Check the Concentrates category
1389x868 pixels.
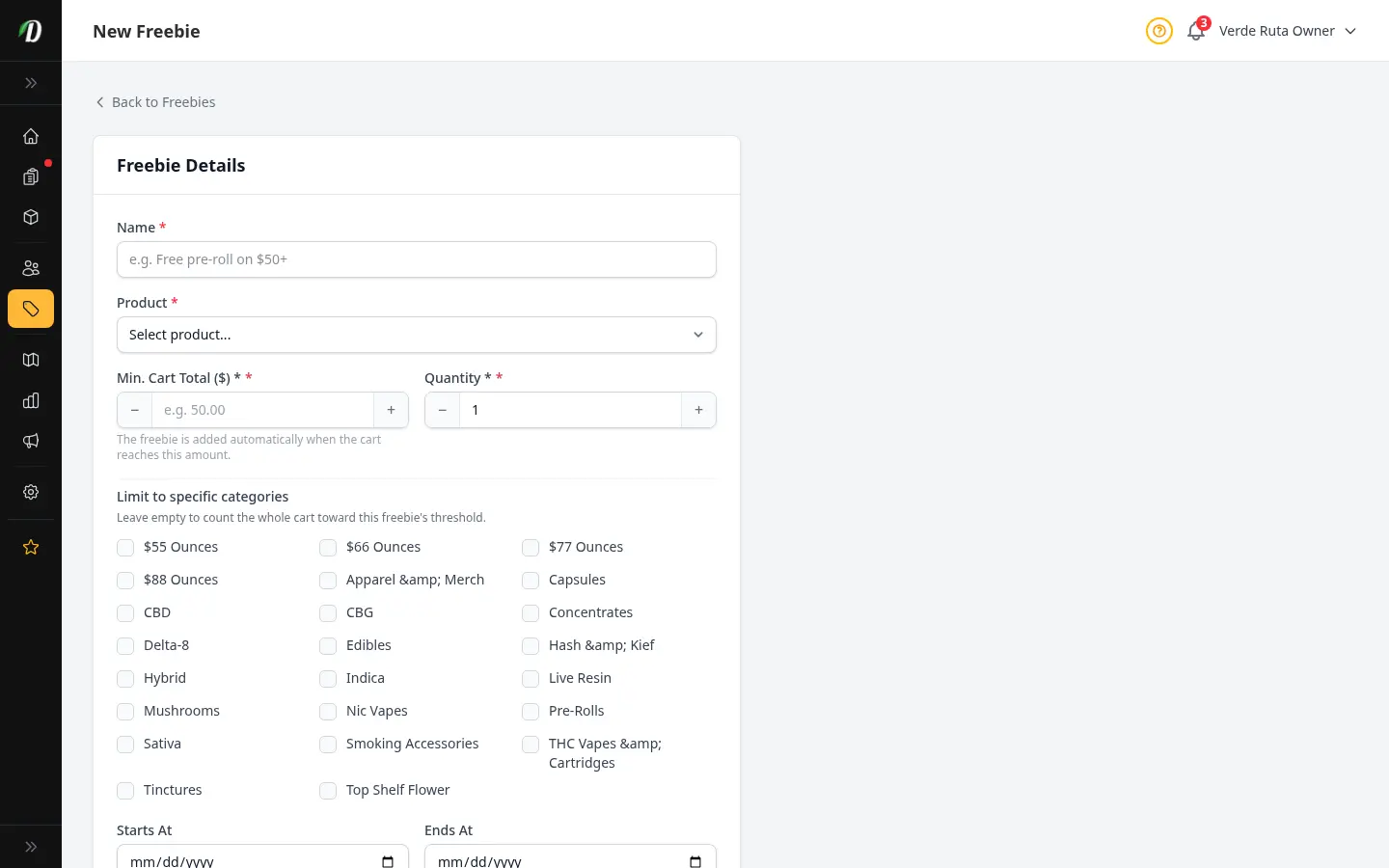531,613
